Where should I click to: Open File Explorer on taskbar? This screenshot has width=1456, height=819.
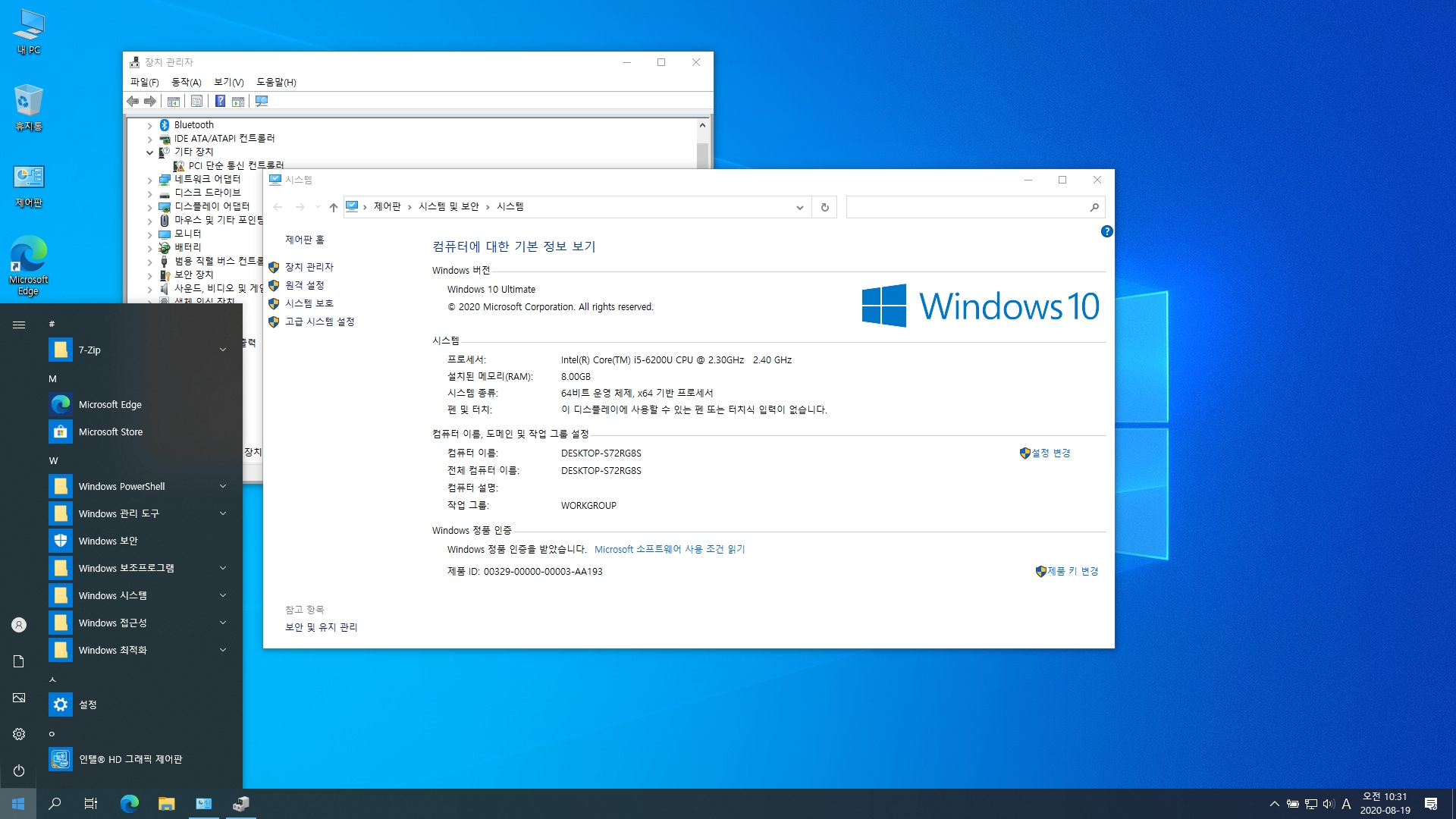(x=167, y=804)
